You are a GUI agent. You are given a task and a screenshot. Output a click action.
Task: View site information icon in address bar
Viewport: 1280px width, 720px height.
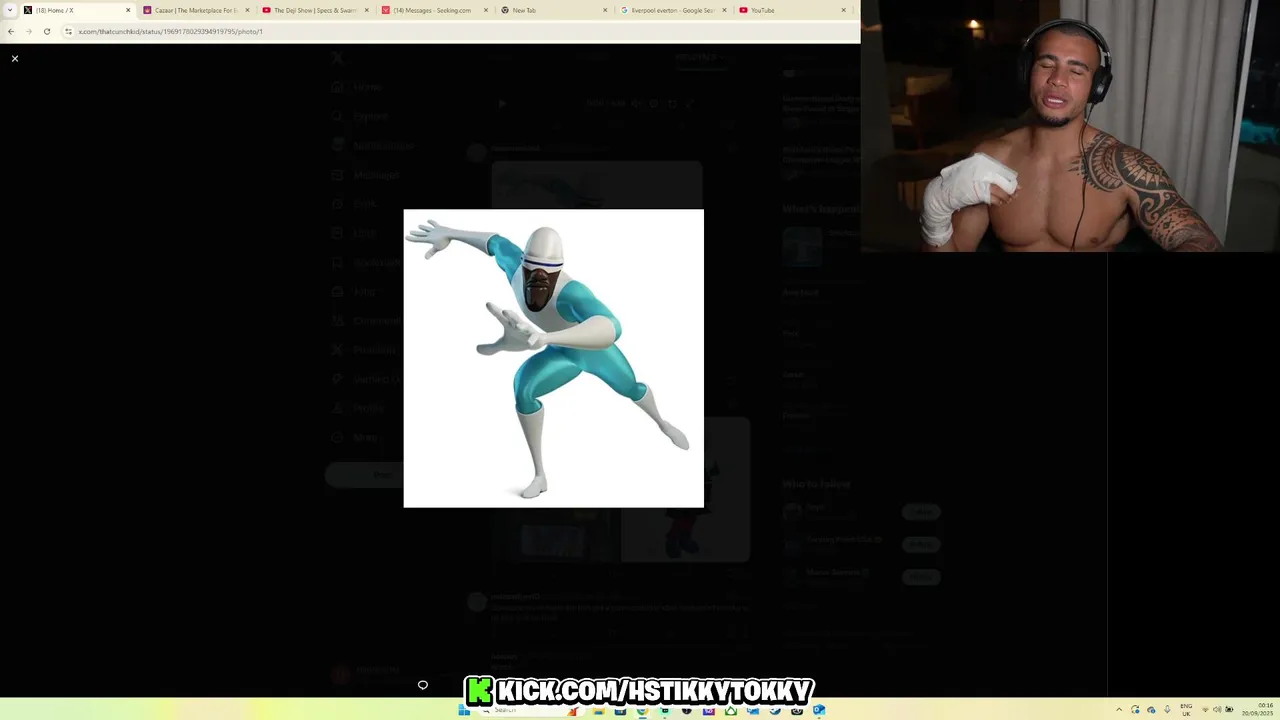click(68, 31)
